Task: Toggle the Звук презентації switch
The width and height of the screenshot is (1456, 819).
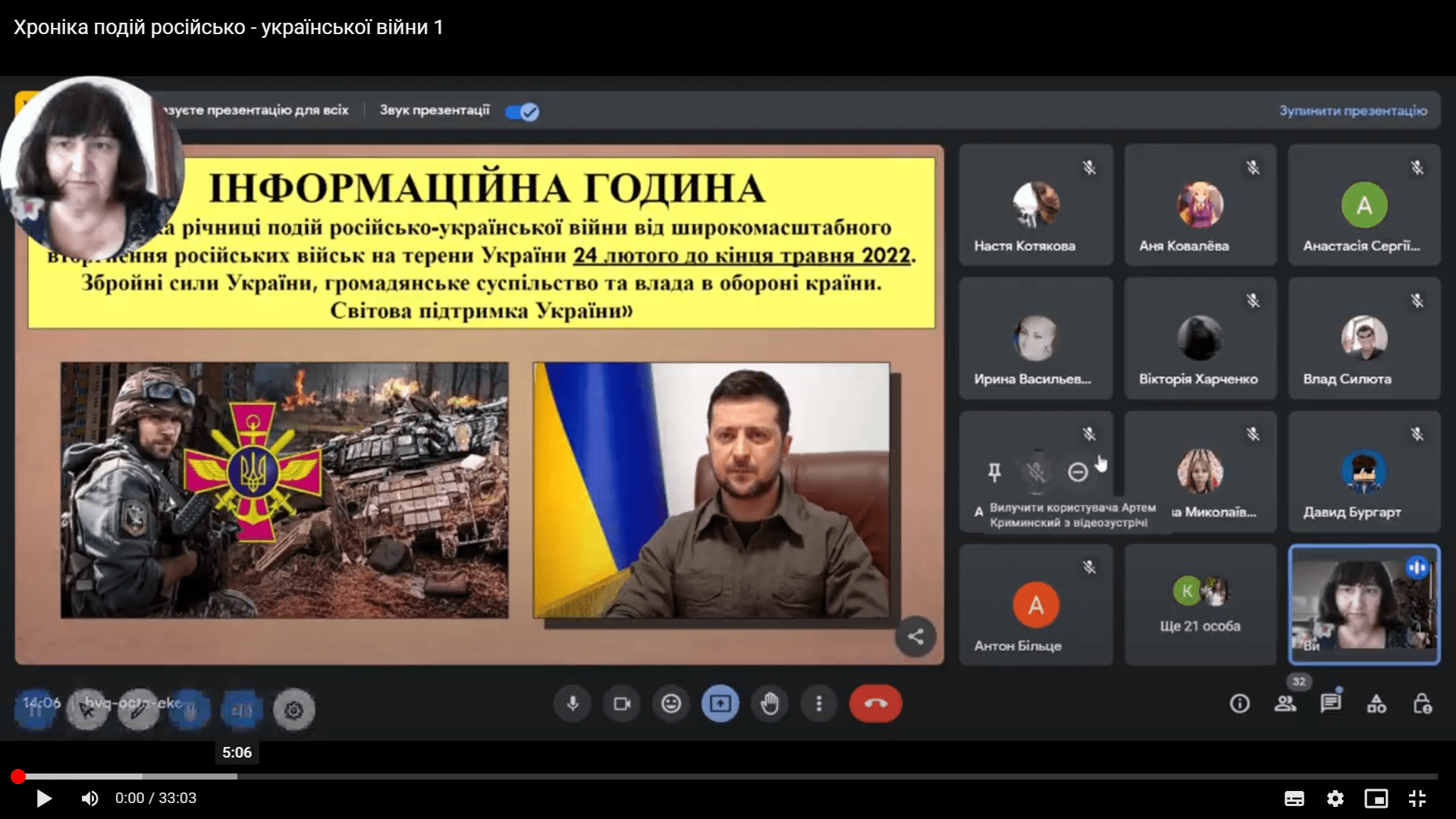Action: (522, 112)
